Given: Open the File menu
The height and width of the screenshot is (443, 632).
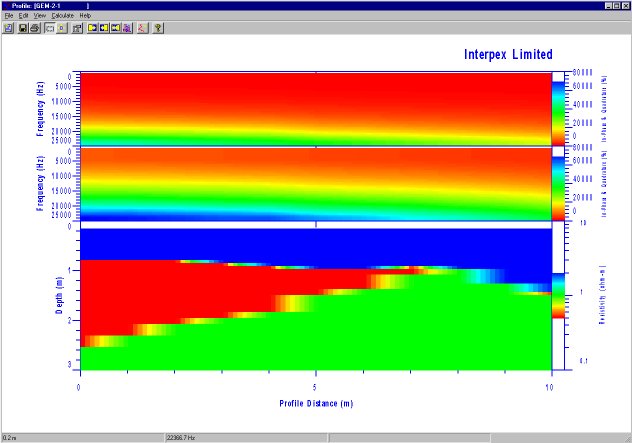Looking at the screenshot, I should pos(9,17).
